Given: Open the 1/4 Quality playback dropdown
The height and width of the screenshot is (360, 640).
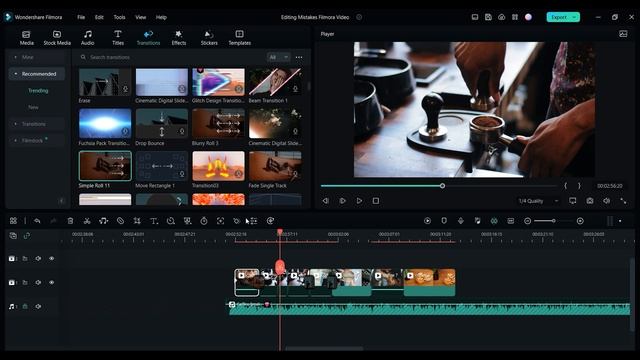Looking at the screenshot, I should pyautogui.click(x=538, y=201).
